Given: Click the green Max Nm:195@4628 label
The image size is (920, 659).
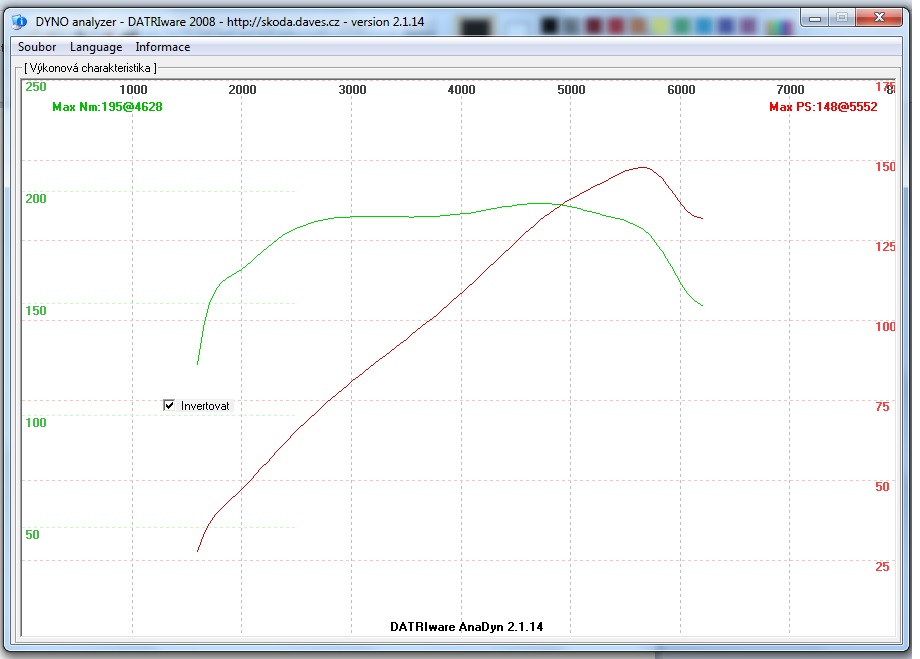Looking at the screenshot, I should click(107, 107).
